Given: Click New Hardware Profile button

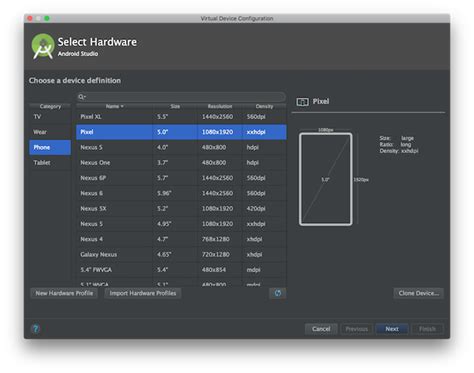Looking at the screenshot, I should (x=64, y=293).
